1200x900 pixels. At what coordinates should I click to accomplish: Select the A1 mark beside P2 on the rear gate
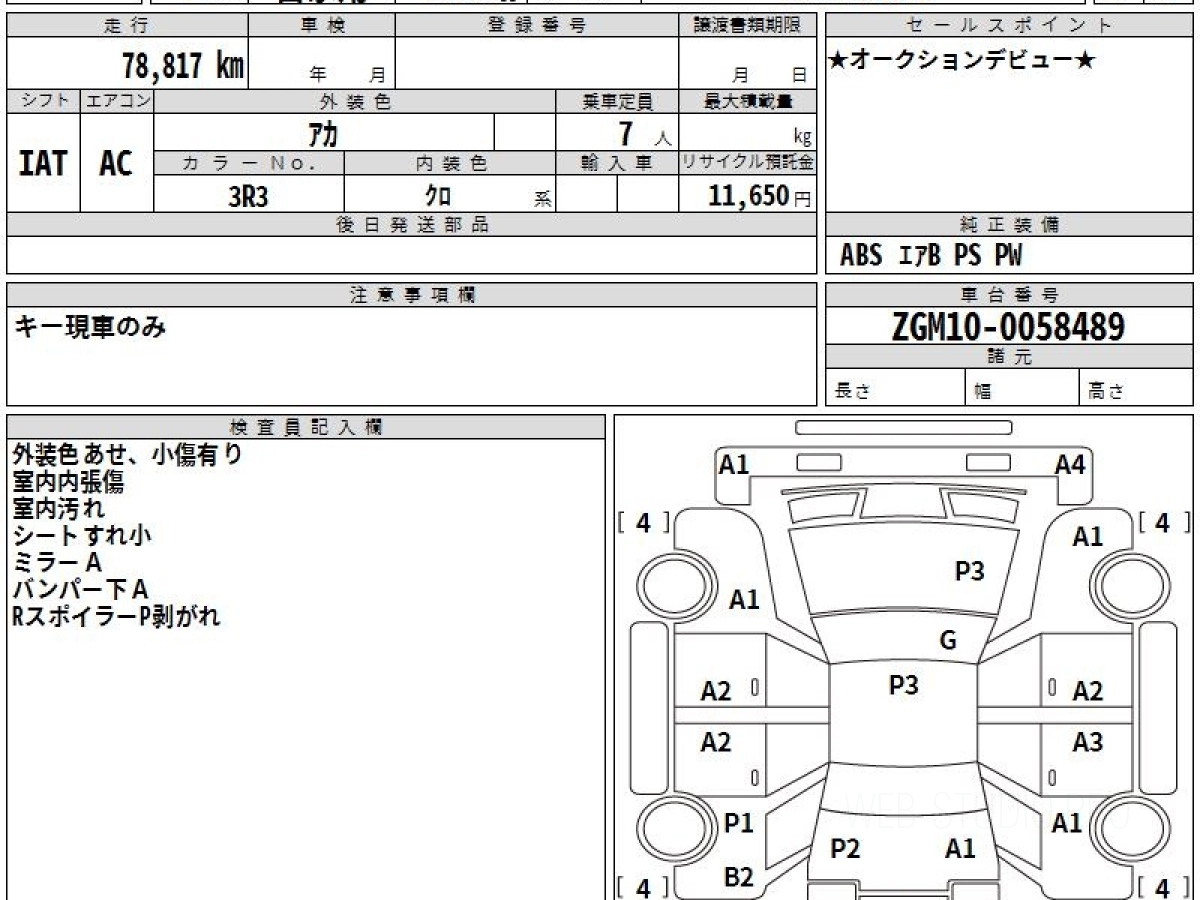pyautogui.click(x=961, y=849)
